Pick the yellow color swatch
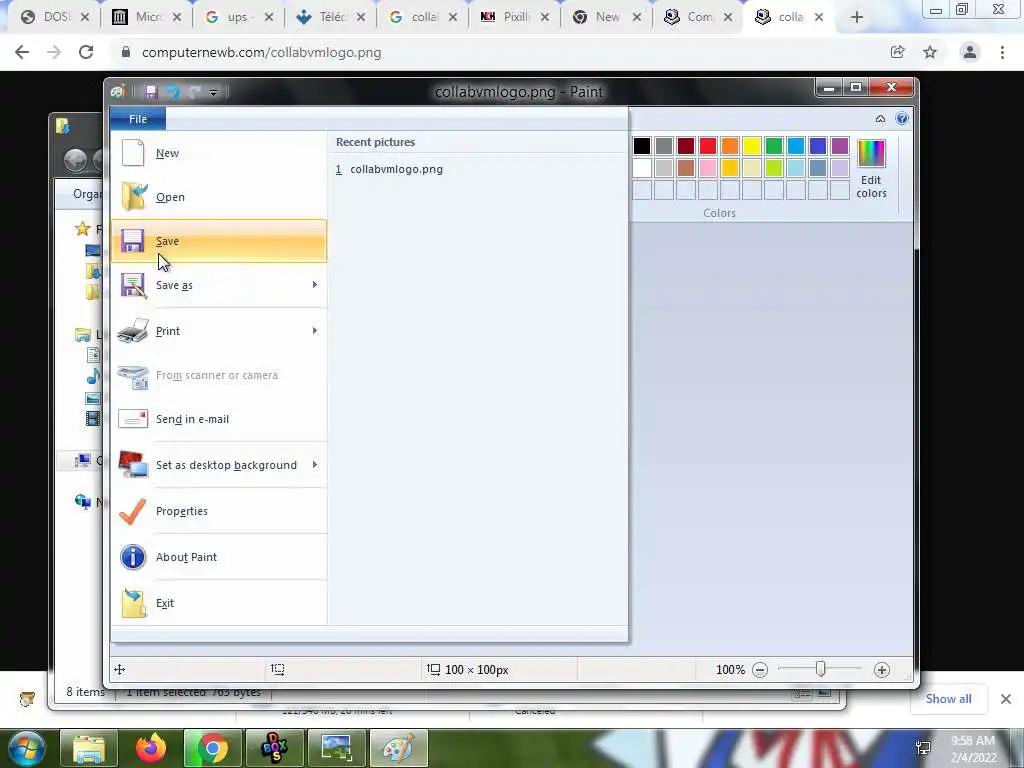This screenshot has width=1024, height=768. point(752,146)
